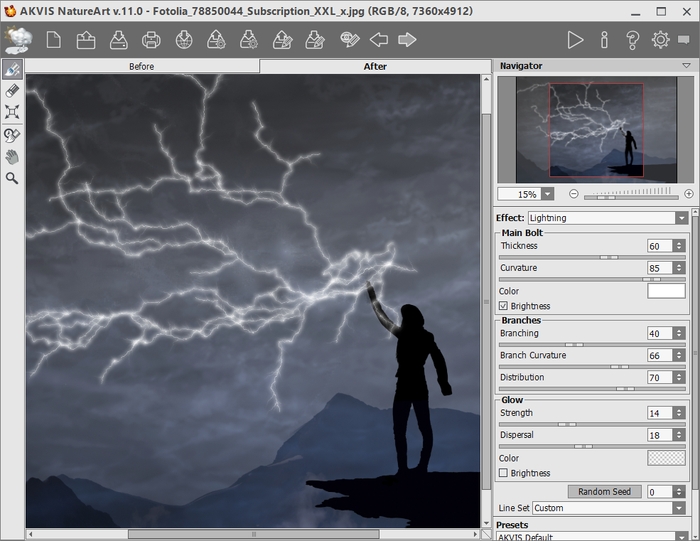
Task: Open the Main Bolt color swatch
Action: (666, 291)
